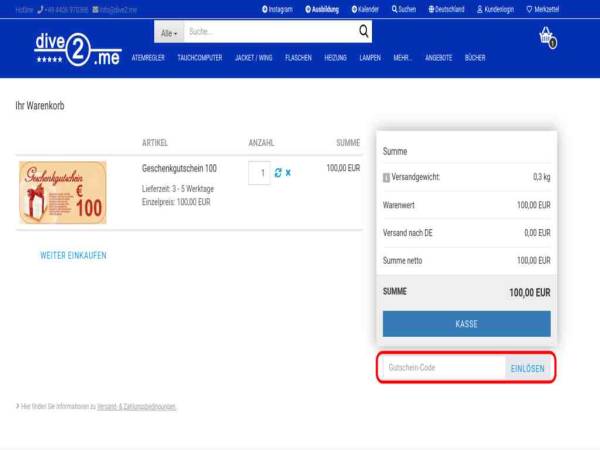
Task: Open the Tauchcomputer menu
Action: click(x=200, y=58)
